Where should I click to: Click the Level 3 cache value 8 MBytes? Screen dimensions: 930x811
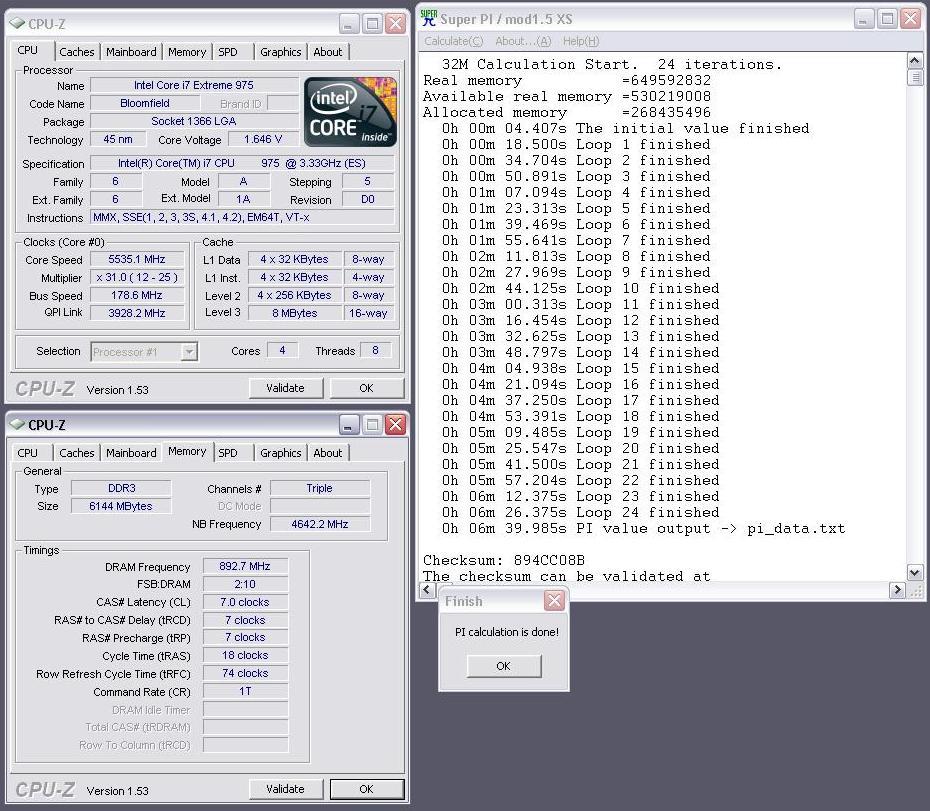[295, 313]
